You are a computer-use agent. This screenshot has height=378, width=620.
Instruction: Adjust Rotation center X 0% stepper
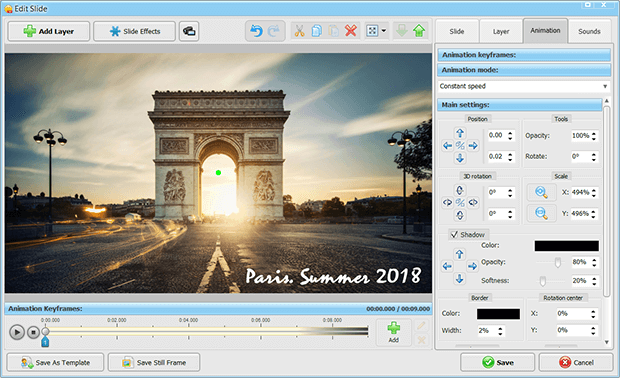point(593,314)
